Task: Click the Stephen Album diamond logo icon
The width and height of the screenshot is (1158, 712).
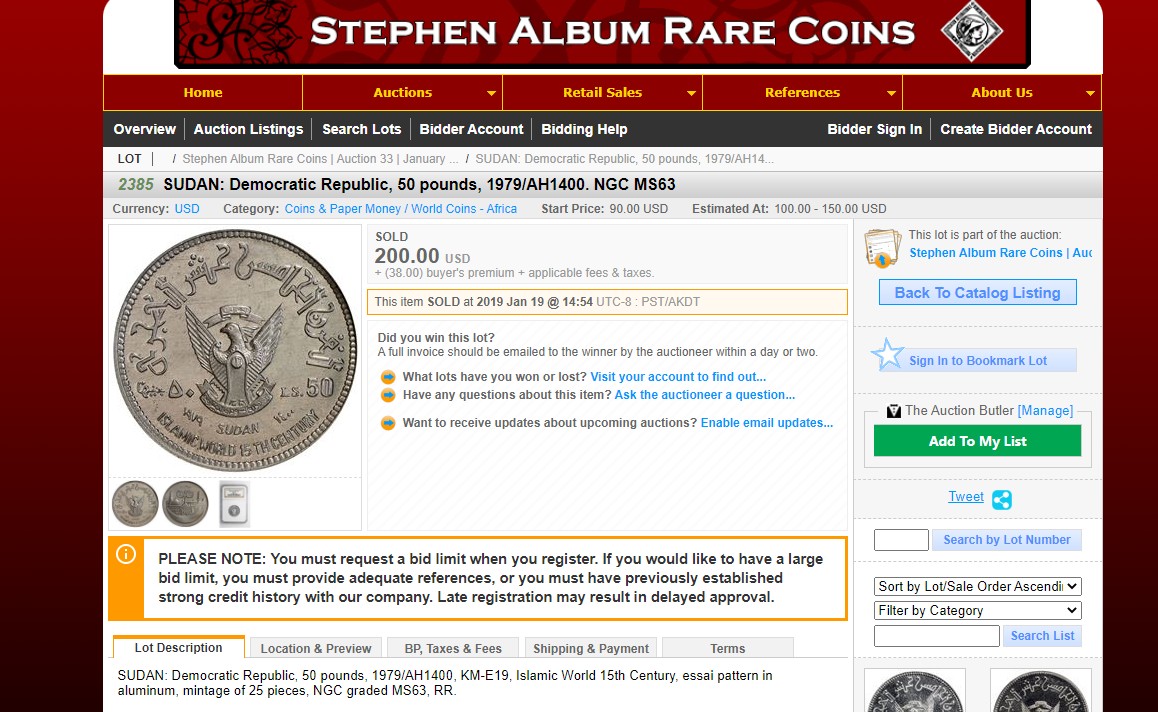Action: point(971,31)
